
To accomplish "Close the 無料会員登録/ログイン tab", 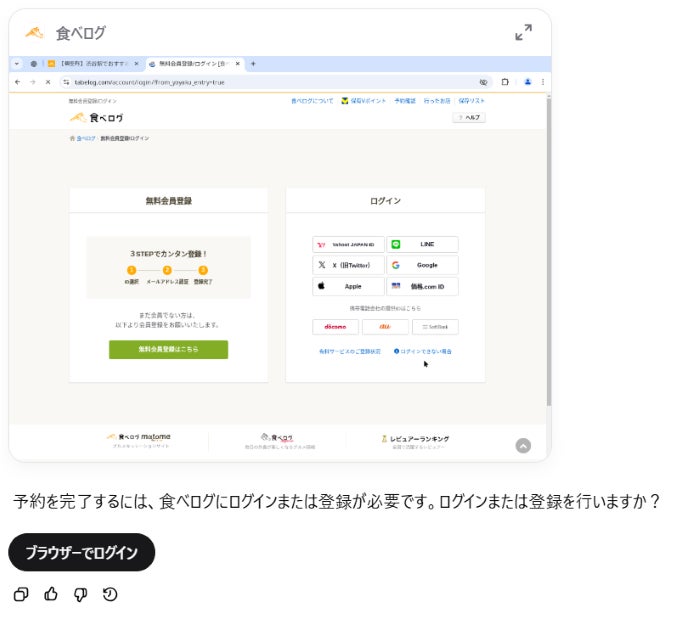I will (238, 64).
